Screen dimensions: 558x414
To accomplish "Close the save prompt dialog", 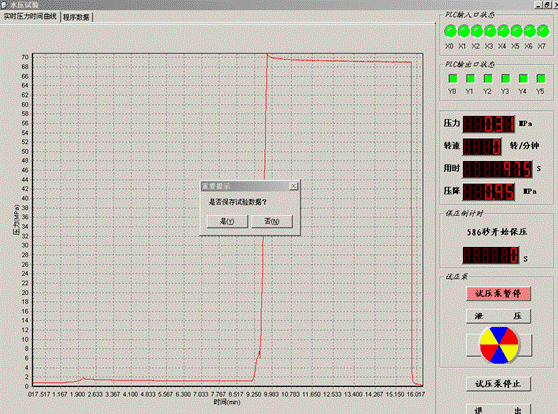I will [294, 186].
